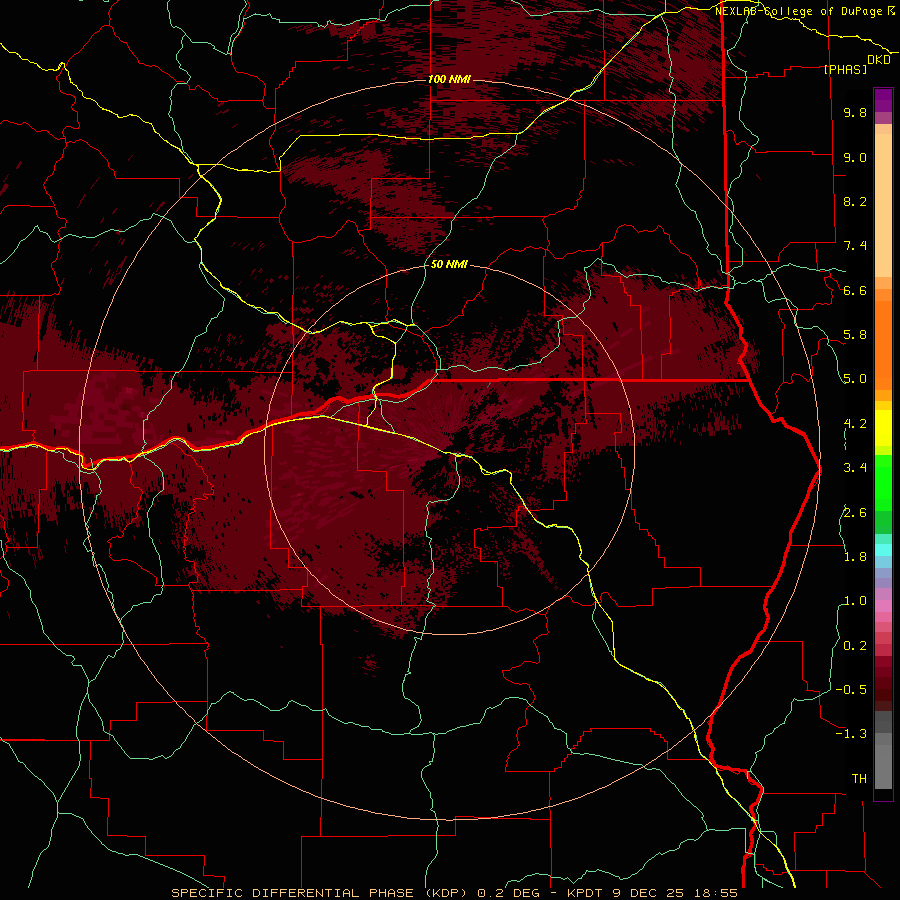900x900 pixels.
Task: Click the 5.0 value on the color scale
Action: 855,379
